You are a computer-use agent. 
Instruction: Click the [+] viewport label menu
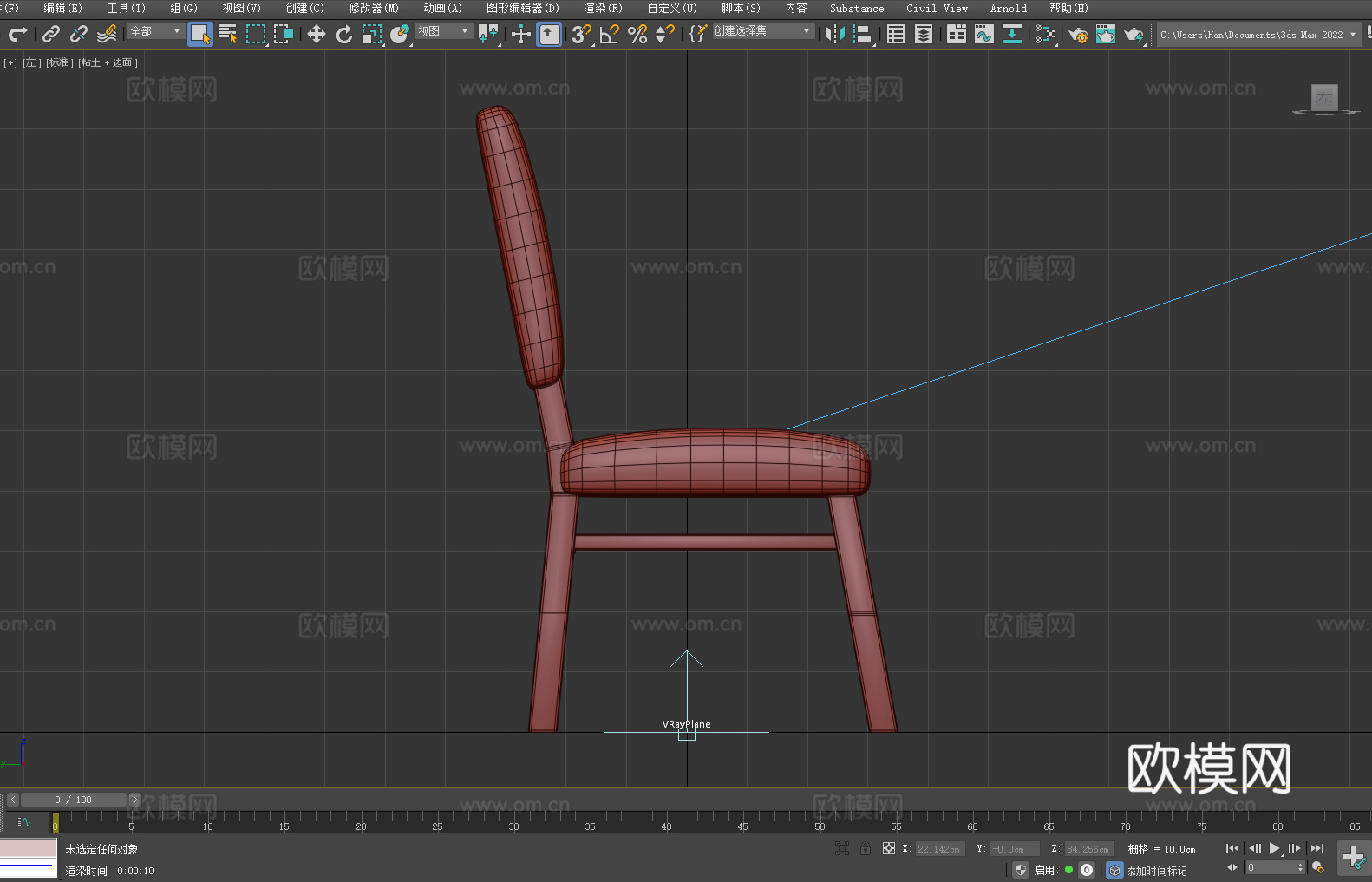(x=10, y=62)
